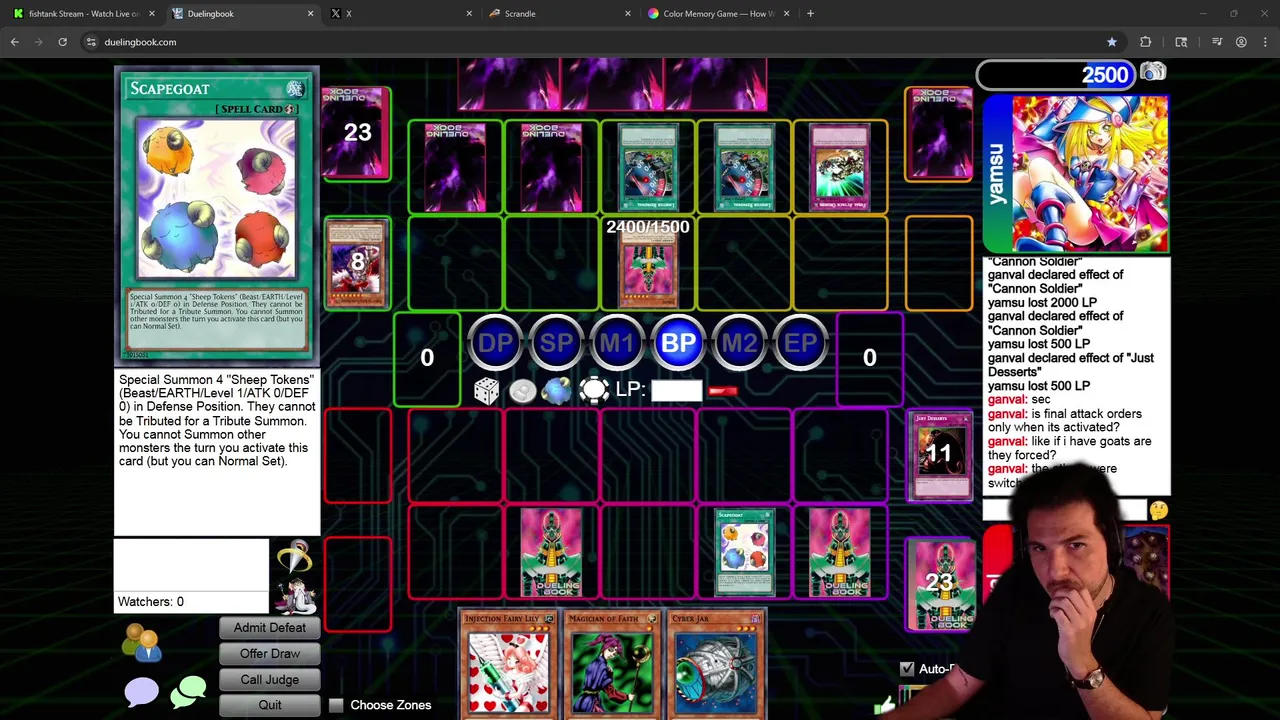Viewport: 1280px width, 720px height.
Task: Click the 2500 life points bar
Action: [1056, 75]
